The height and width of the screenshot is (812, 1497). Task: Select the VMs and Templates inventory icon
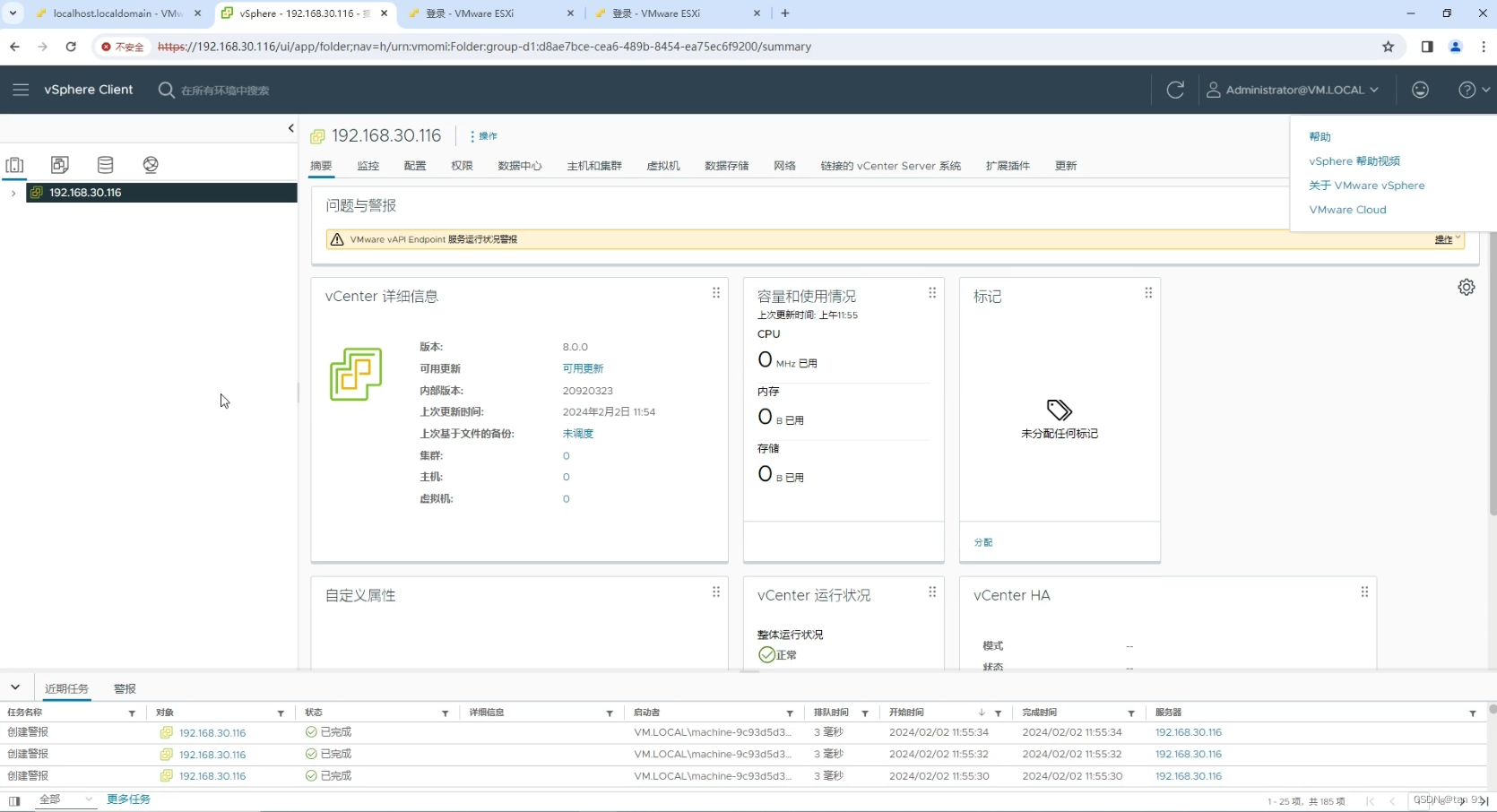(60, 165)
